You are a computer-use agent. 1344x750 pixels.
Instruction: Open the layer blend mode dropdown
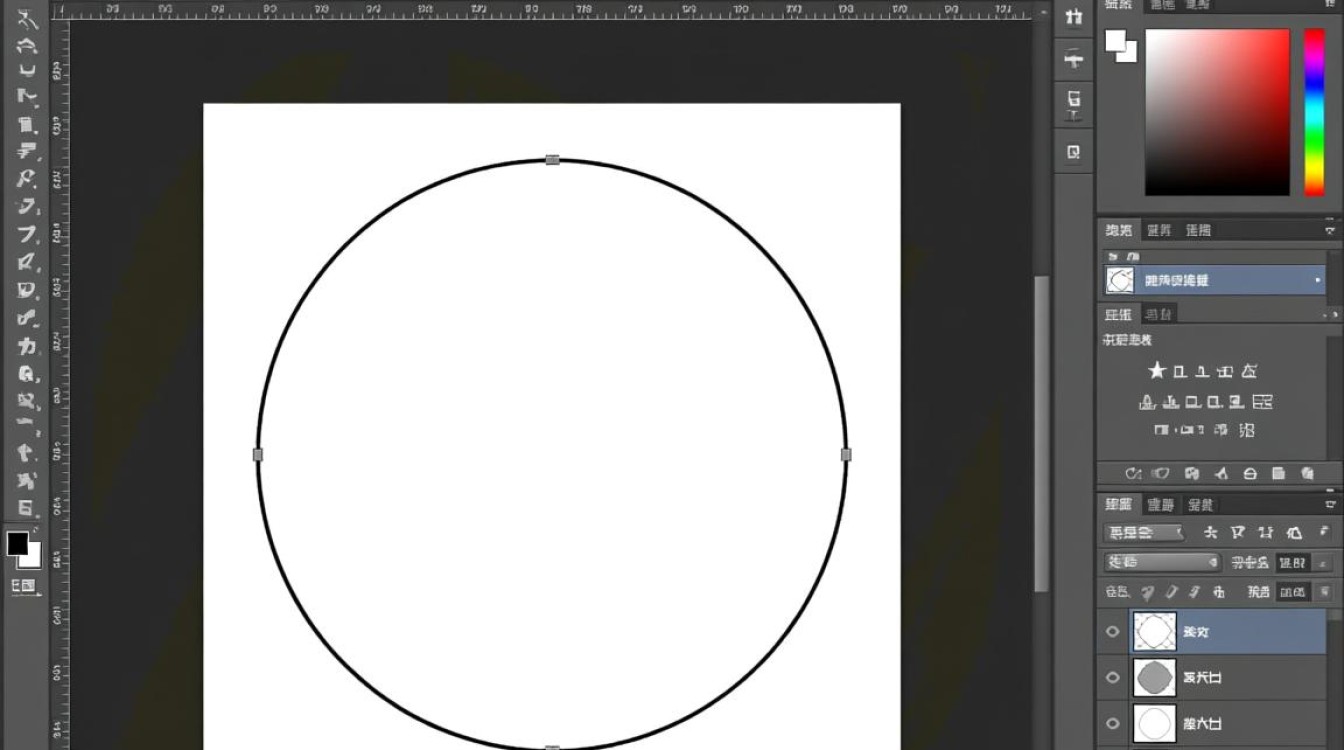pyautogui.click(x=1163, y=562)
